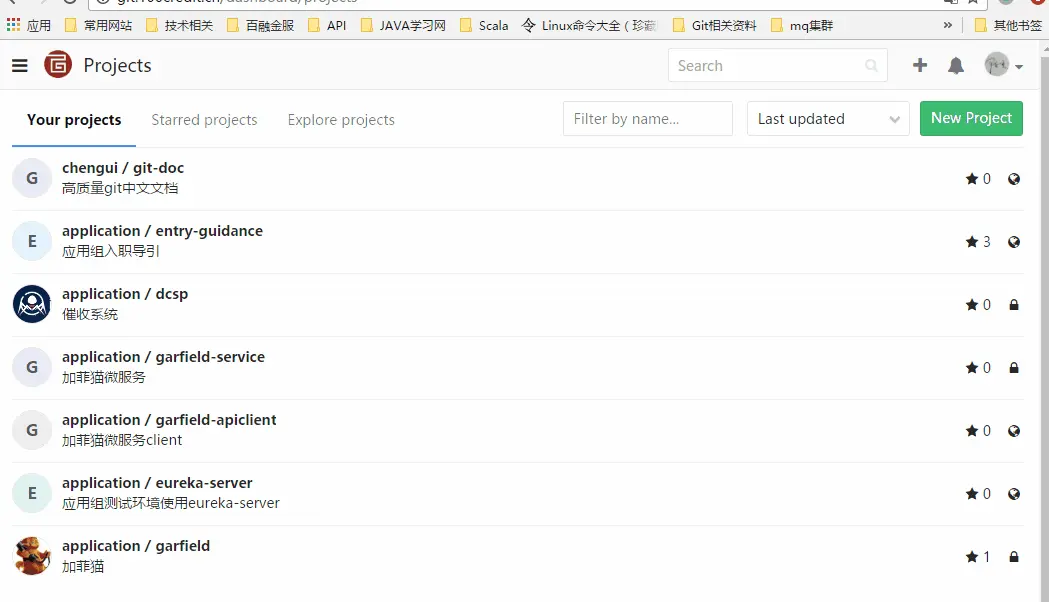
Task: Click the description 催收系统
Action: (x=90, y=314)
